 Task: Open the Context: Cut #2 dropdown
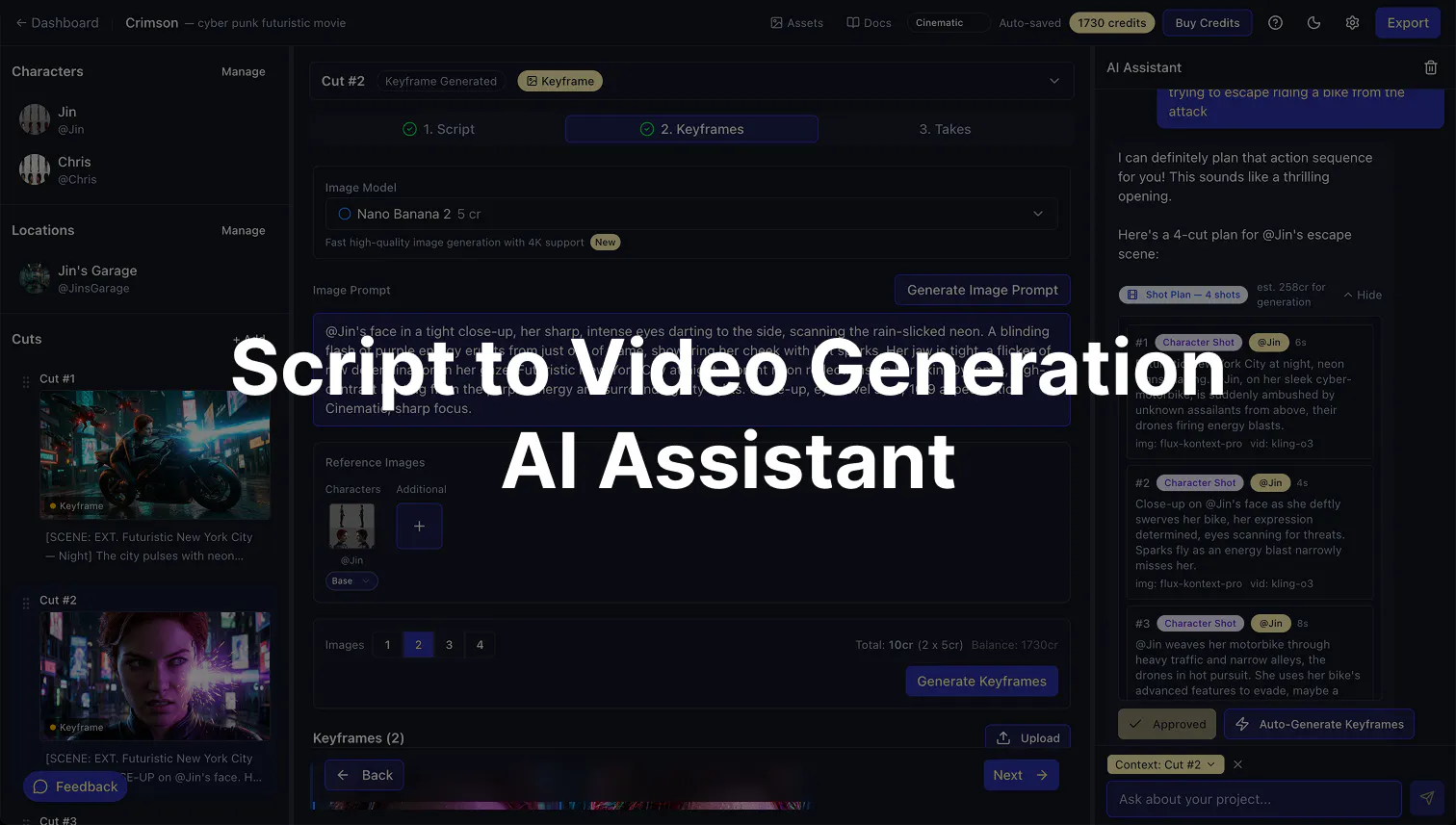point(1165,764)
